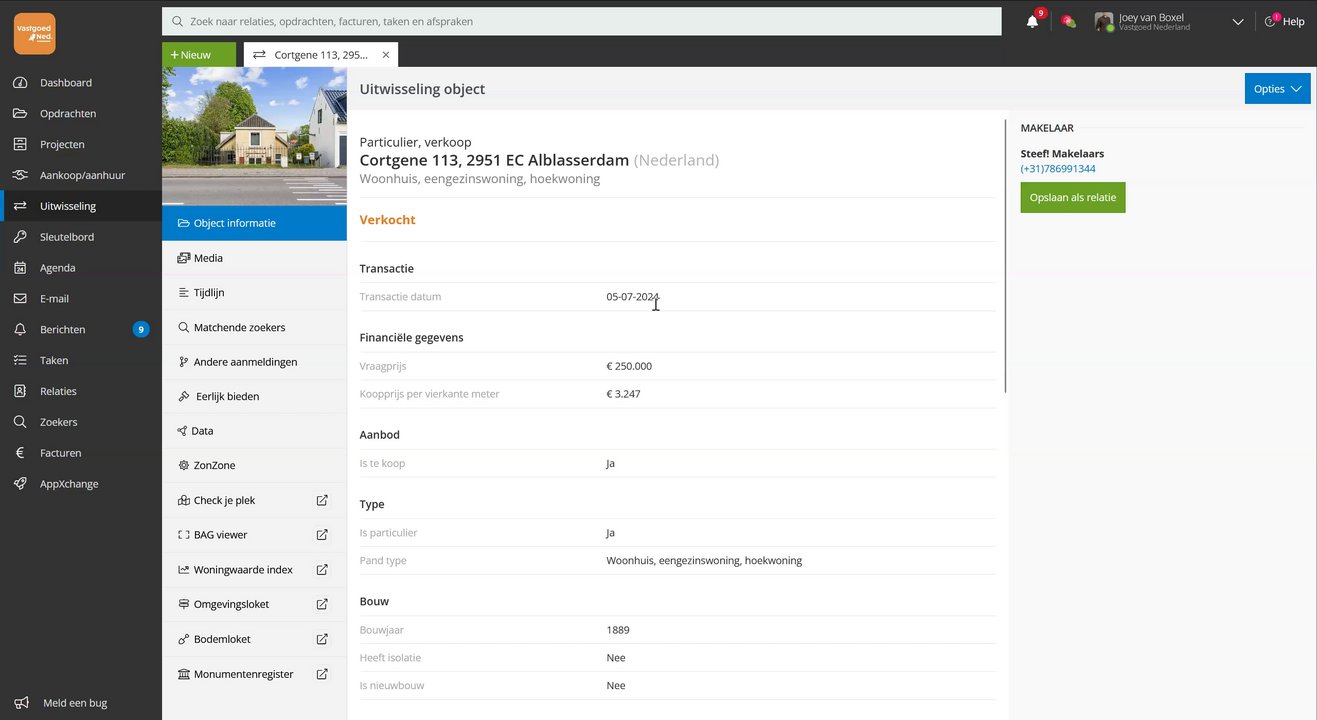Screen dimensions: 1317x720
Task: Click the AppXchange rocket icon
Action: (x=20, y=484)
